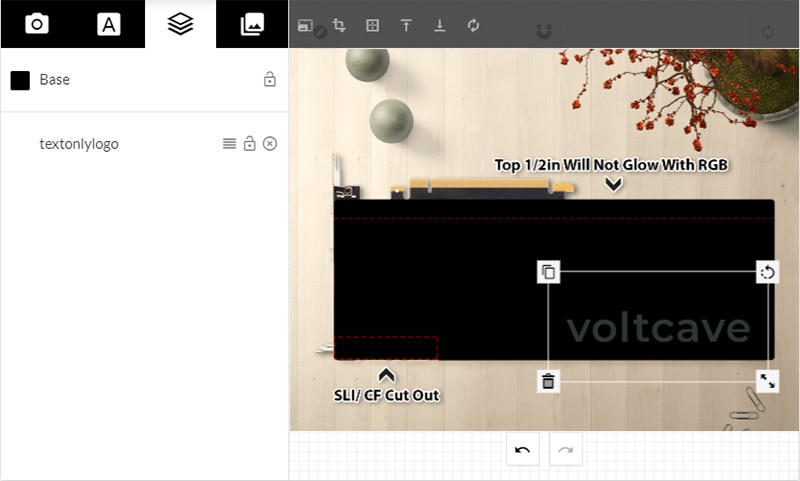
Task: Delete the selected logo with trash icon
Action: point(548,381)
